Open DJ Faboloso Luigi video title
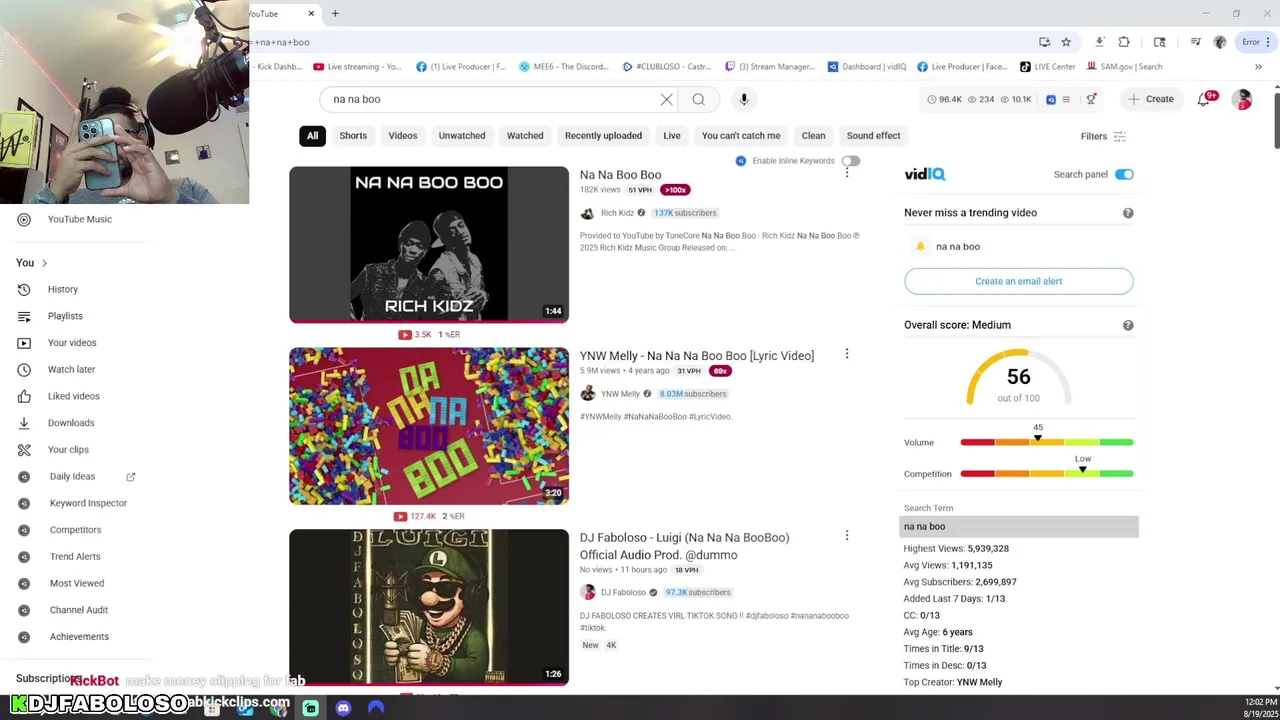This screenshot has width=1280, height=720. (684, 546)
